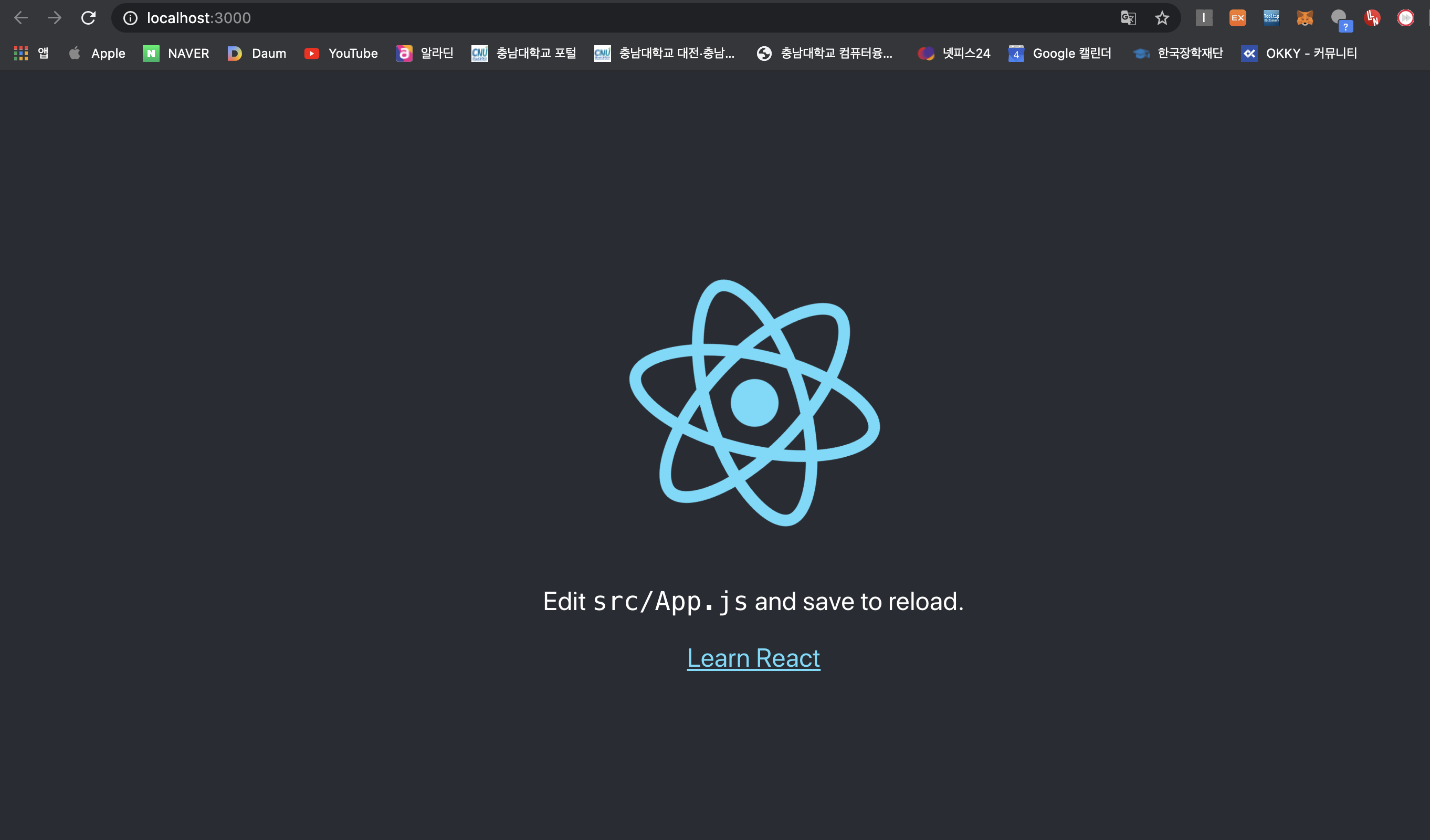This screenshot has height=840, width=1430.
Task: Click the Google Translate icon in address bar
Action: [1128, 18]
